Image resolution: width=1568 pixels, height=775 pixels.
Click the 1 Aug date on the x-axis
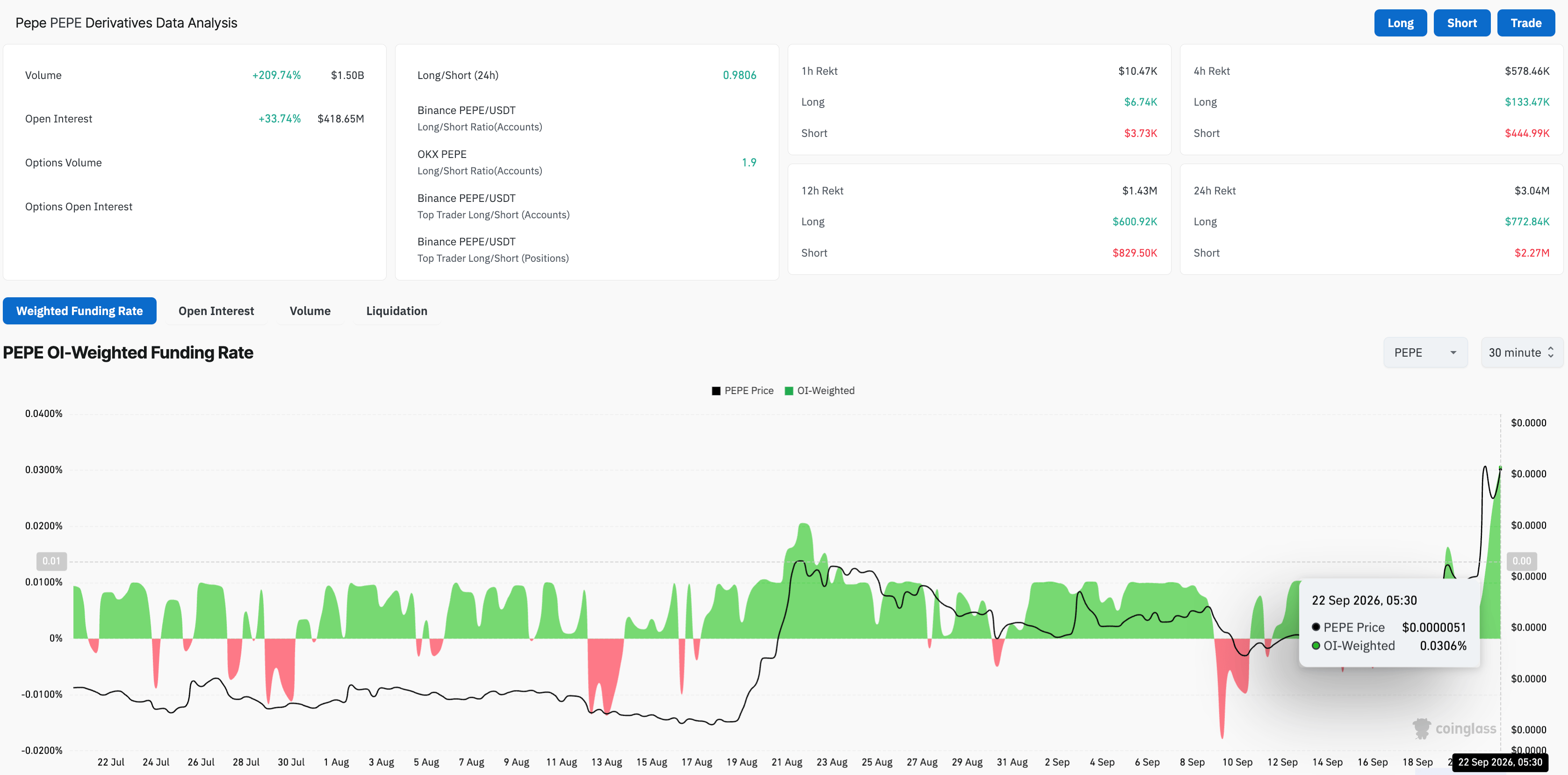tap(336, 762)
